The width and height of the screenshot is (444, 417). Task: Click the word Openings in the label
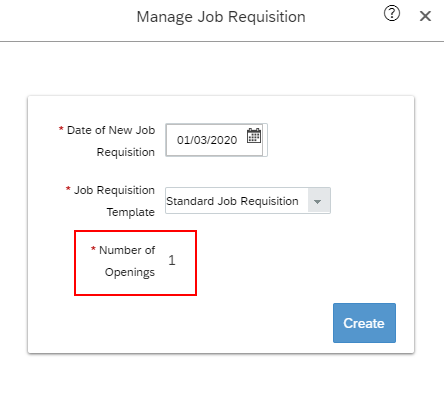(130, 272)
